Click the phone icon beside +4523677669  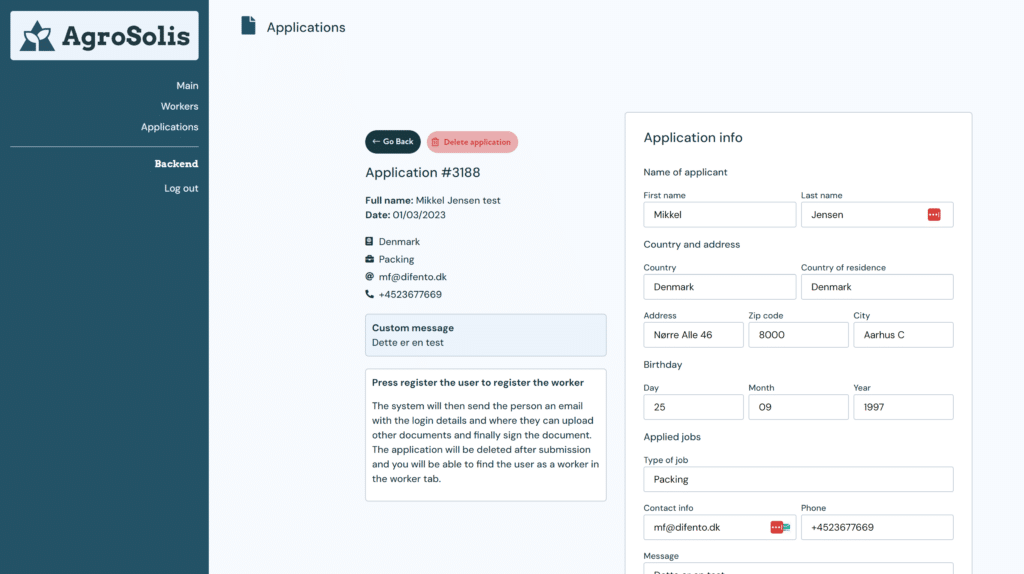(x=370, y=295)
